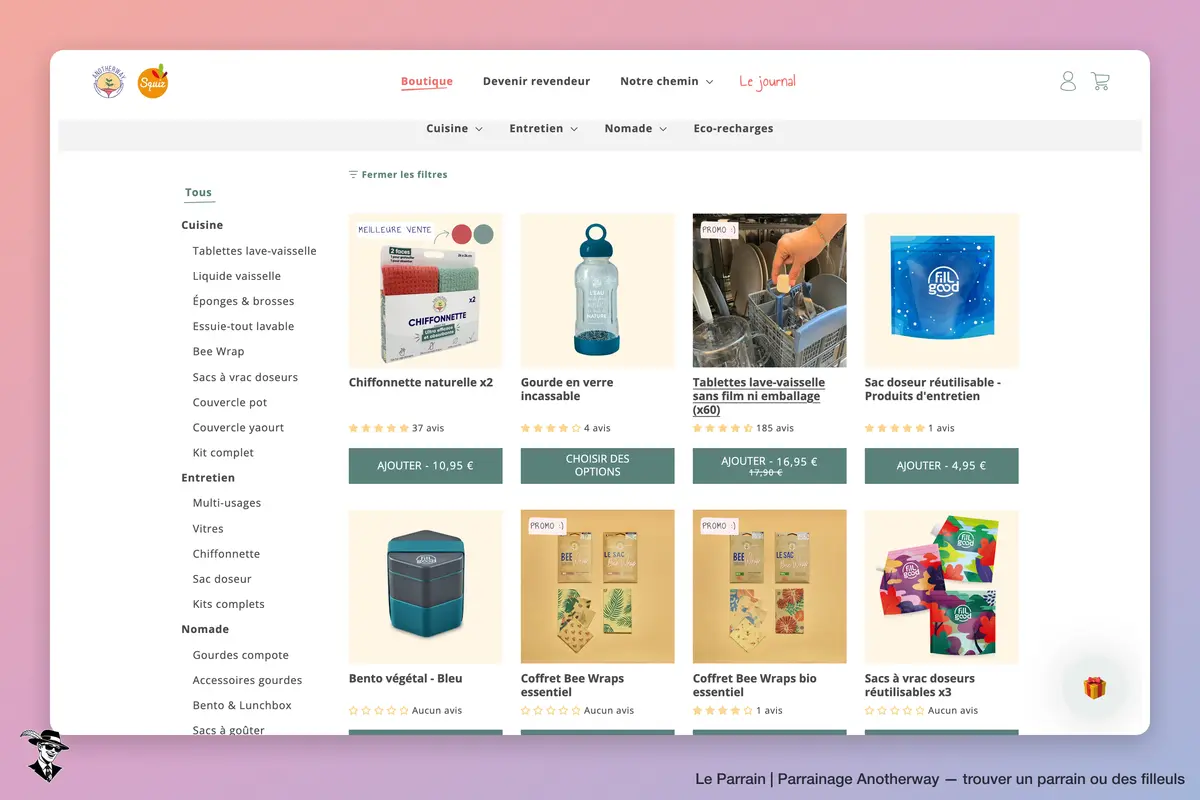Filter by Vitres

pos(208,528)
